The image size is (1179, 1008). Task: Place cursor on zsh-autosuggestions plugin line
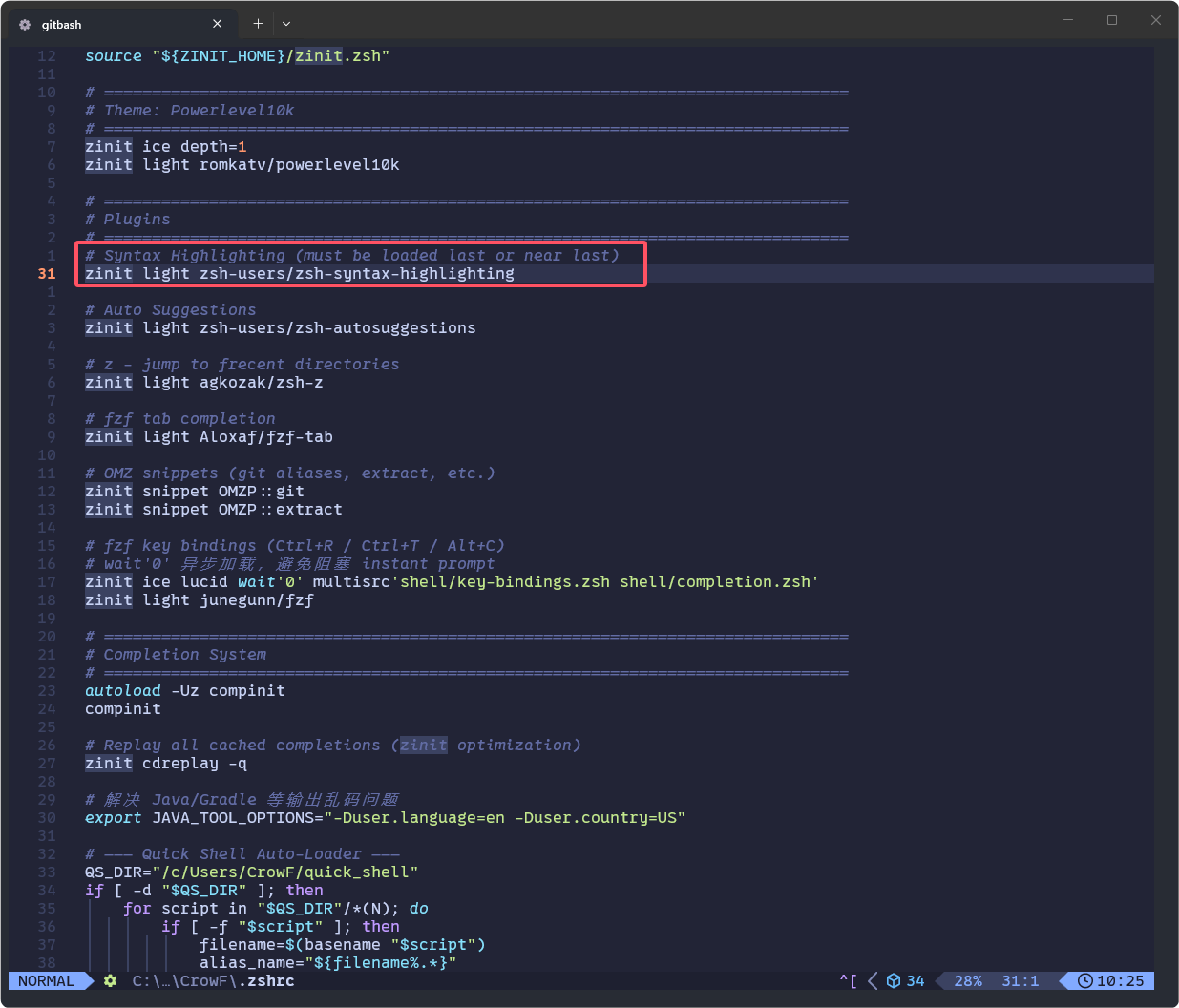[x=281, y=327]
